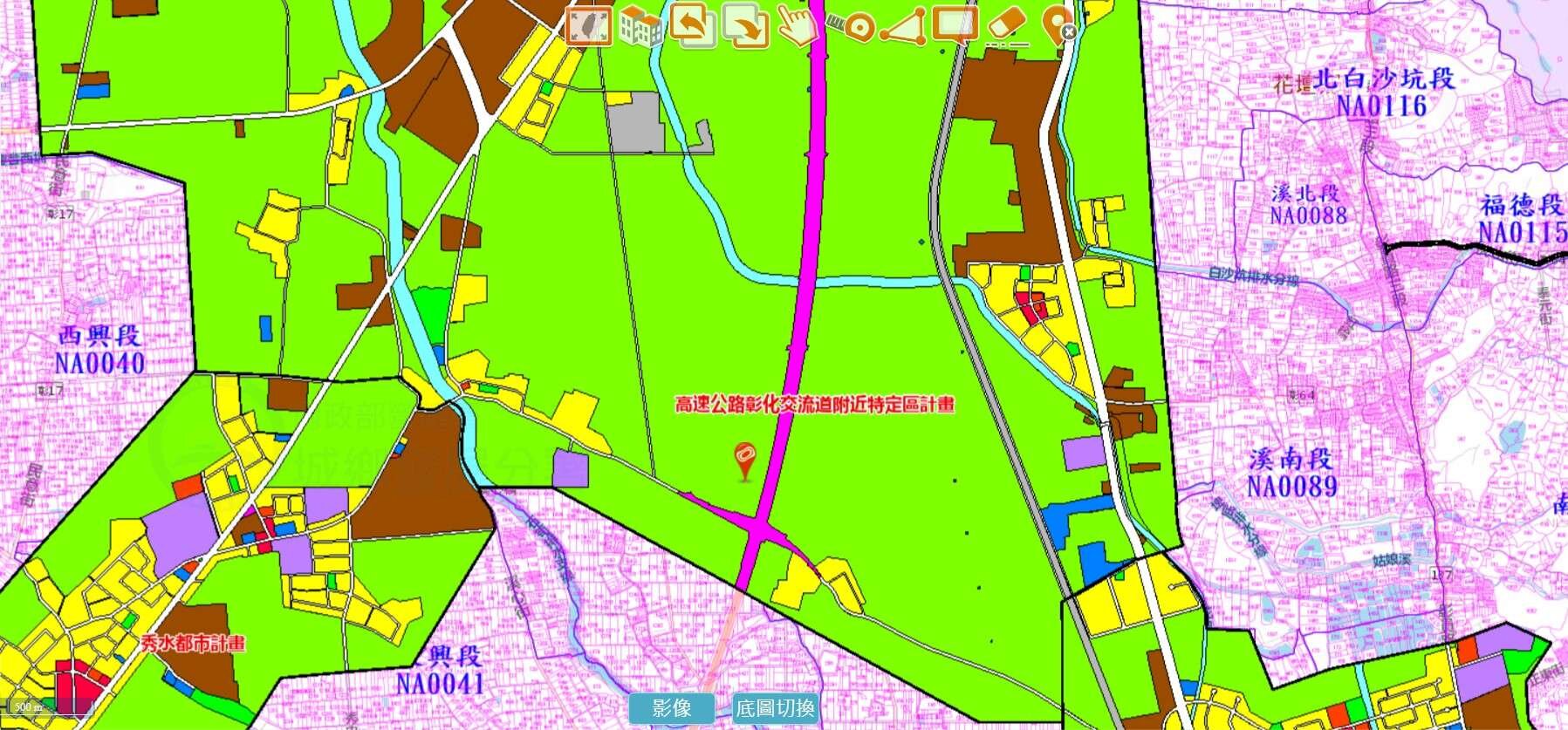Remove marker using pin's small X badge
This screenshot has height=730, width=1568.
pyautogui.click(x=1069, y=32)
